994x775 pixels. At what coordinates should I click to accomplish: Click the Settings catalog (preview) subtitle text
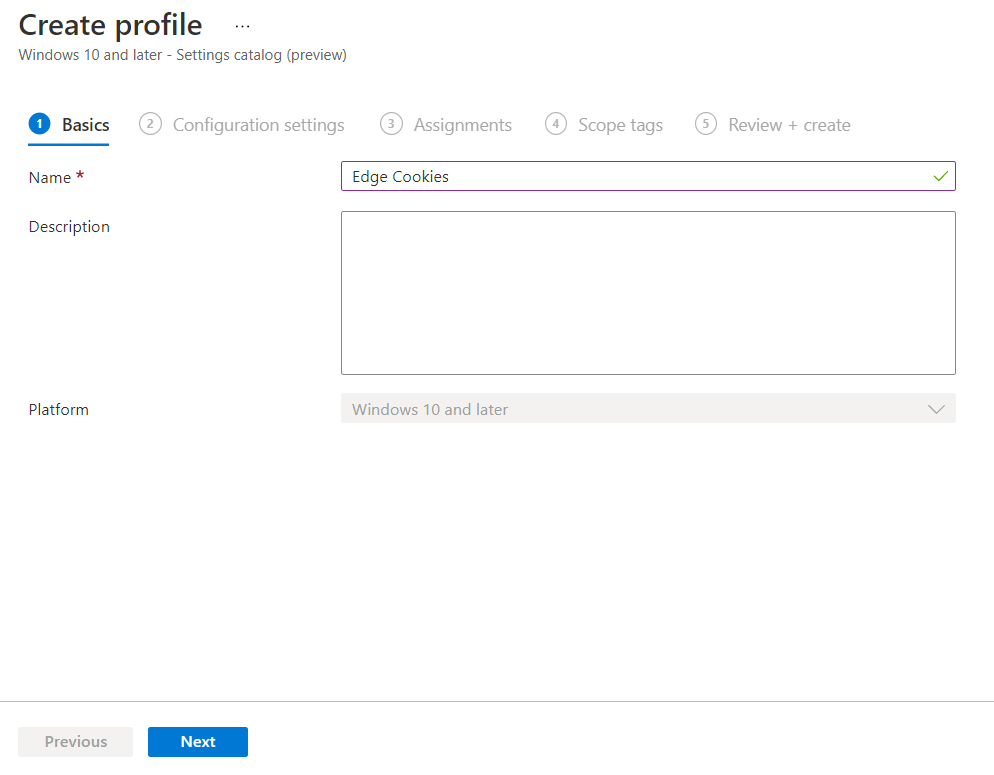pos(261,55)
